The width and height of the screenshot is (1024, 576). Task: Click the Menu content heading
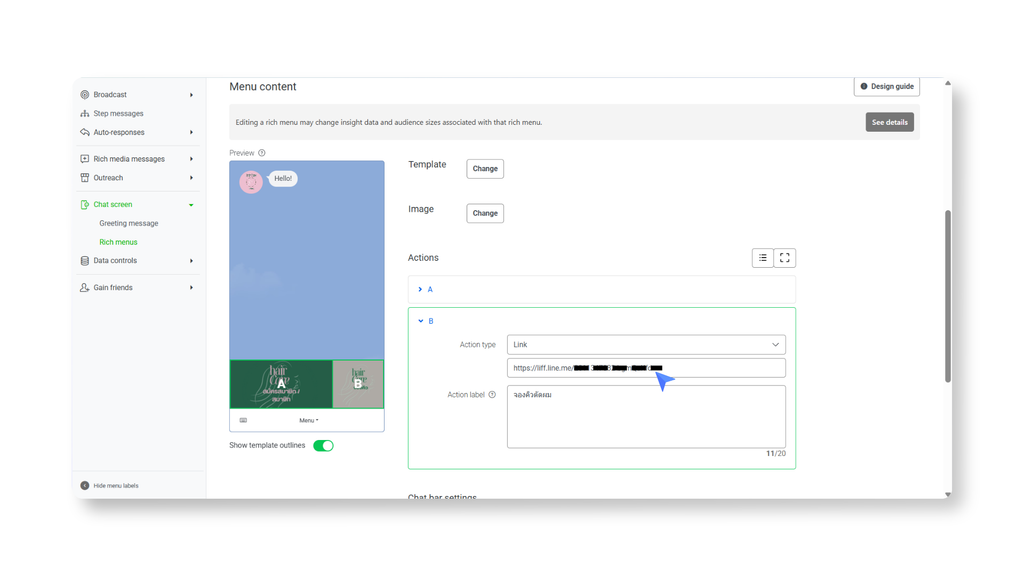point(263,87)
